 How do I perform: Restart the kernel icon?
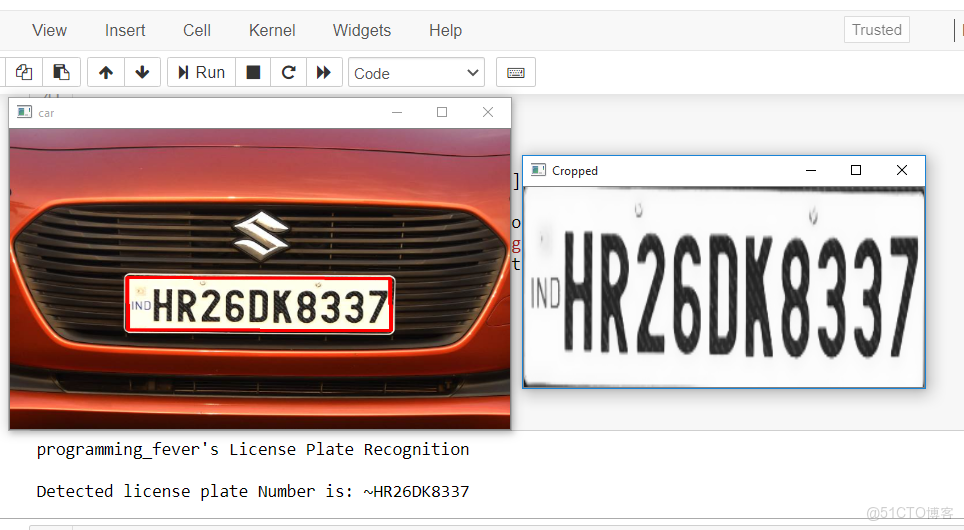pyautogui.click(x=288, y=73)
